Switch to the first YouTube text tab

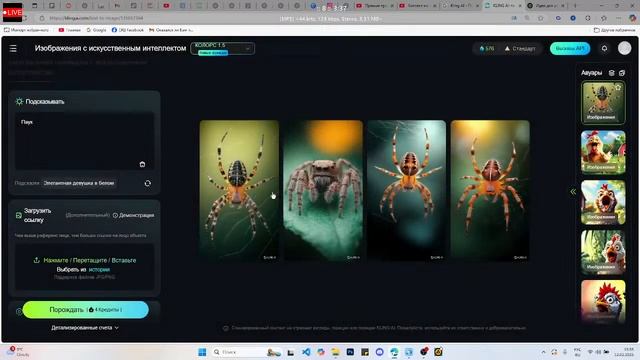[374, 6]
